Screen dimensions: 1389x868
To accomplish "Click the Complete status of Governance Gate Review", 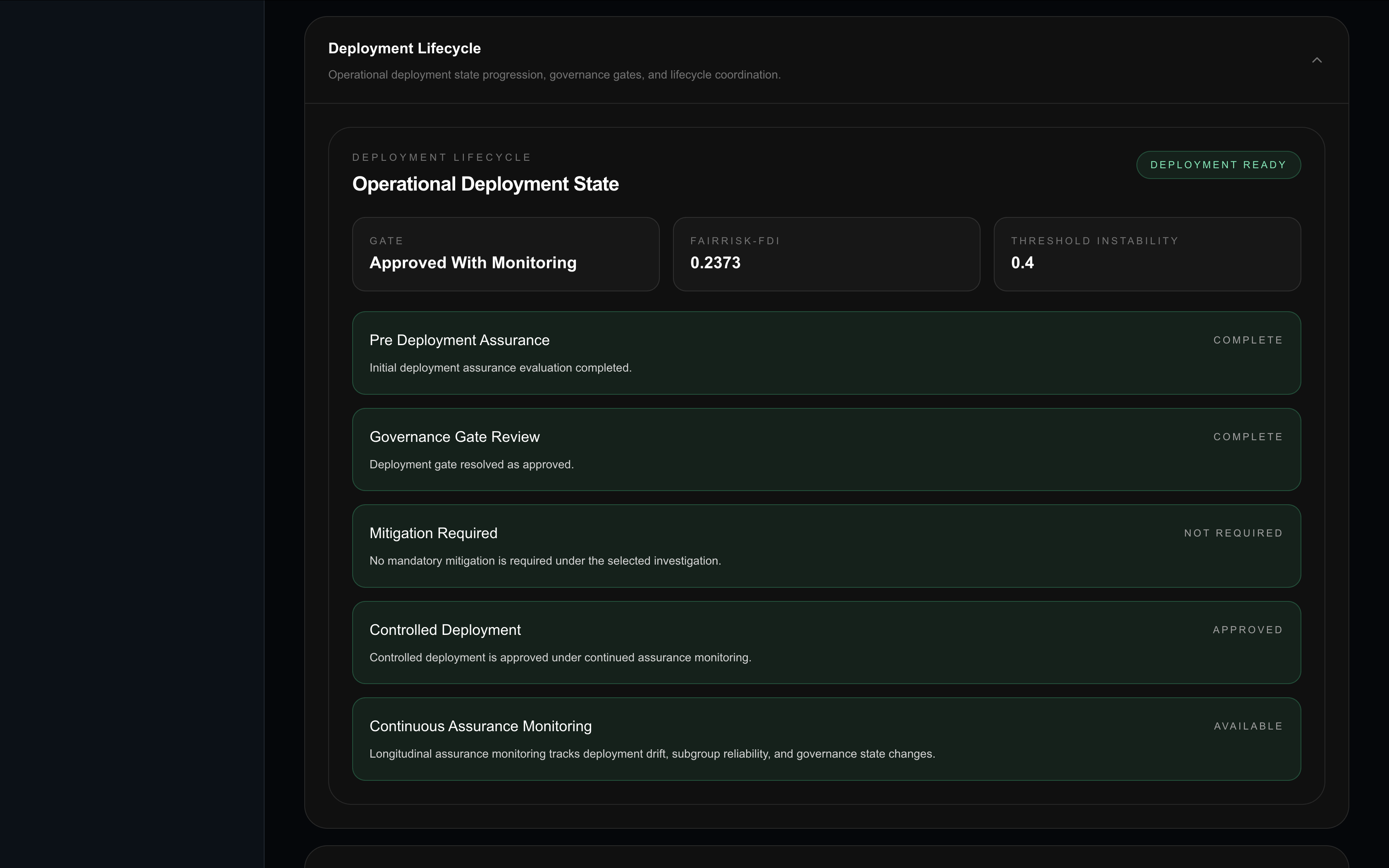I will coord(1248,437).
